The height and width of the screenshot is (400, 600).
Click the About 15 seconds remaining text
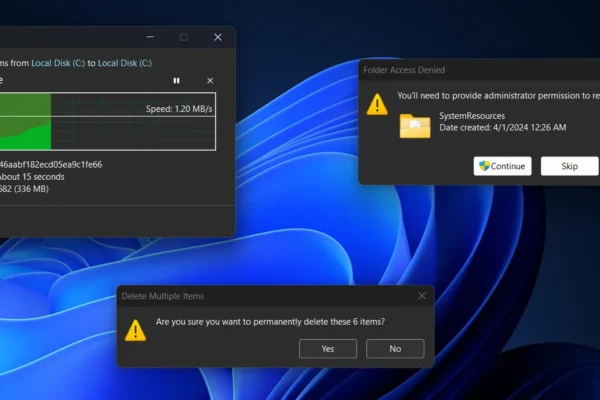click(32, 177)
